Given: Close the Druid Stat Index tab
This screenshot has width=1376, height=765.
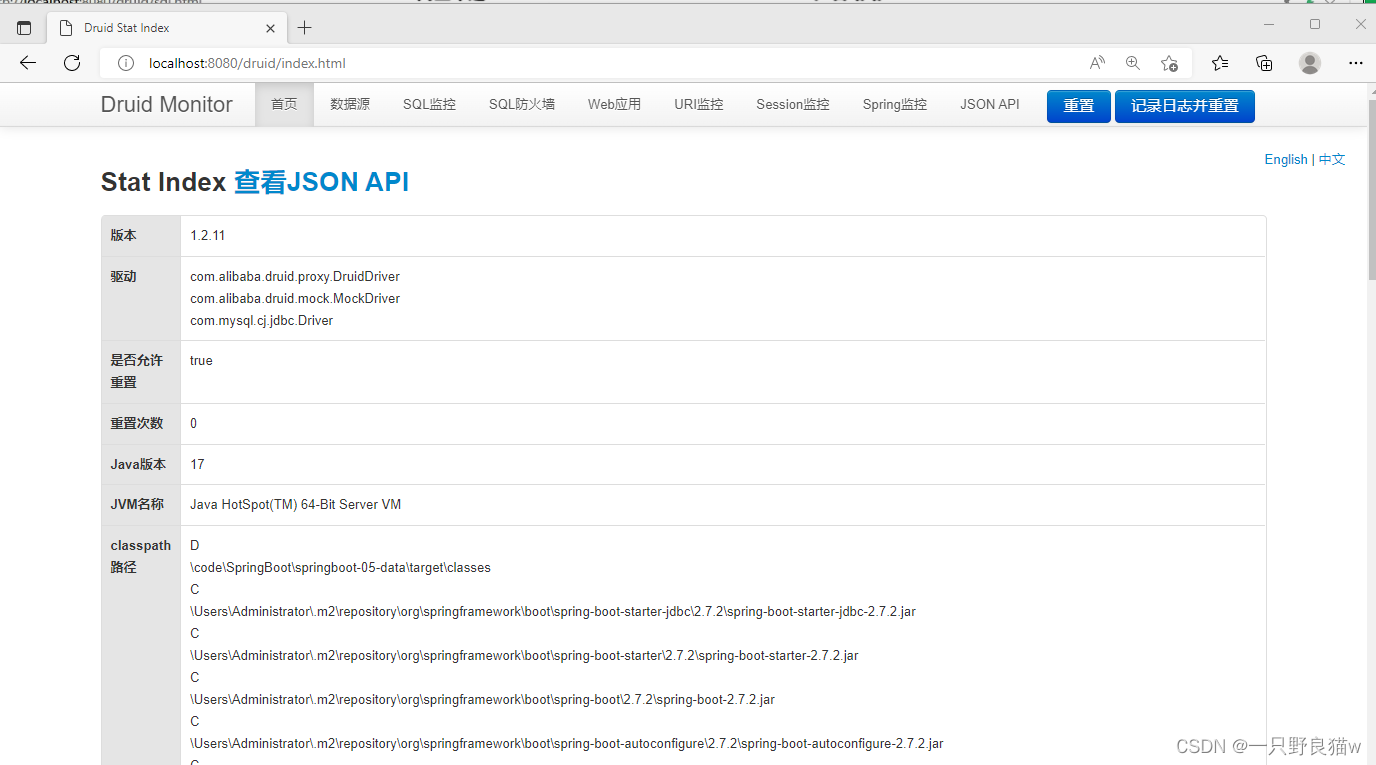Looking at the screenshot, I should point(271,28).
